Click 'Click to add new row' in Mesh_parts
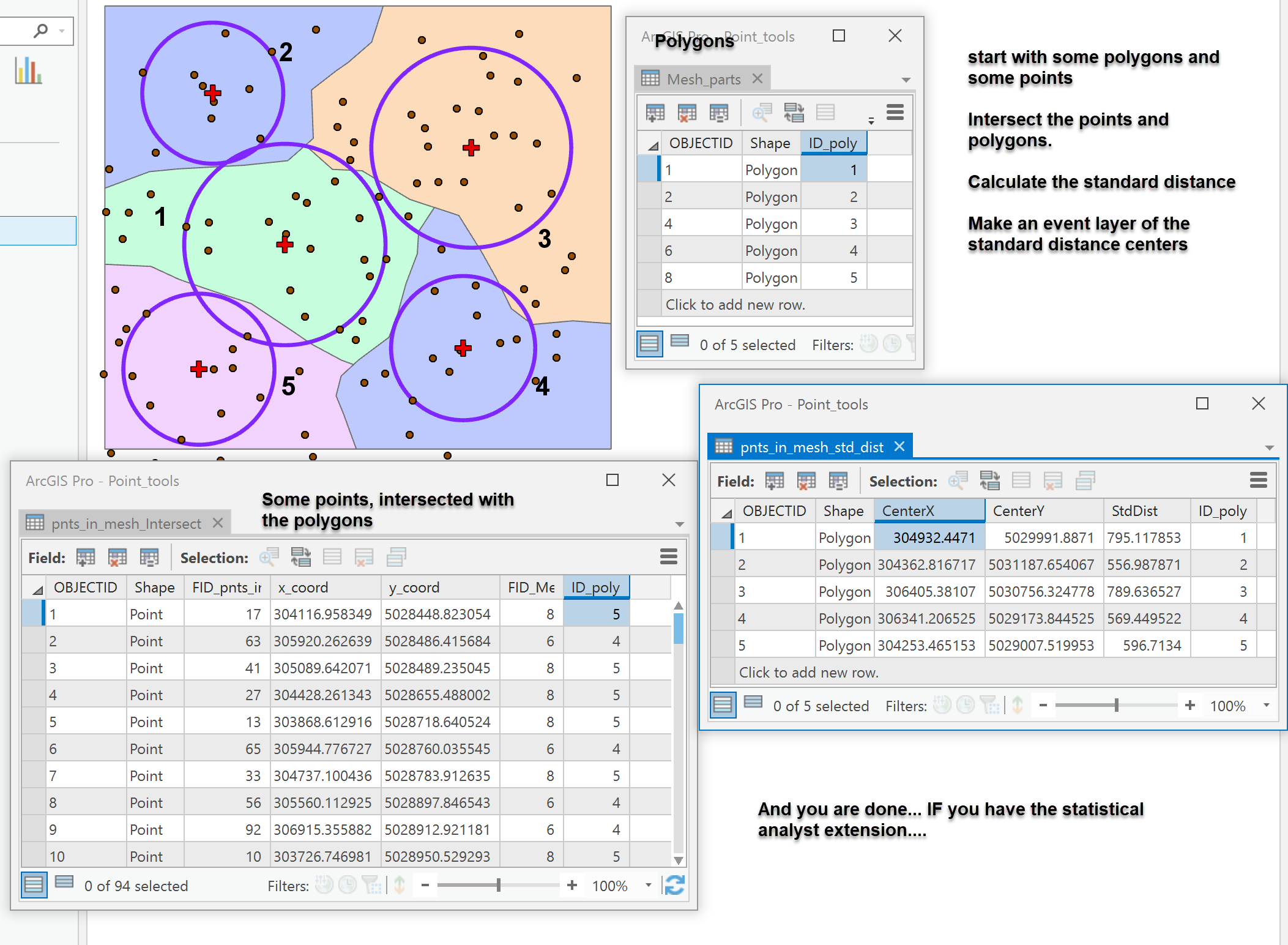The width and height of the screenshot is (1288, 945). click(734, 304)
